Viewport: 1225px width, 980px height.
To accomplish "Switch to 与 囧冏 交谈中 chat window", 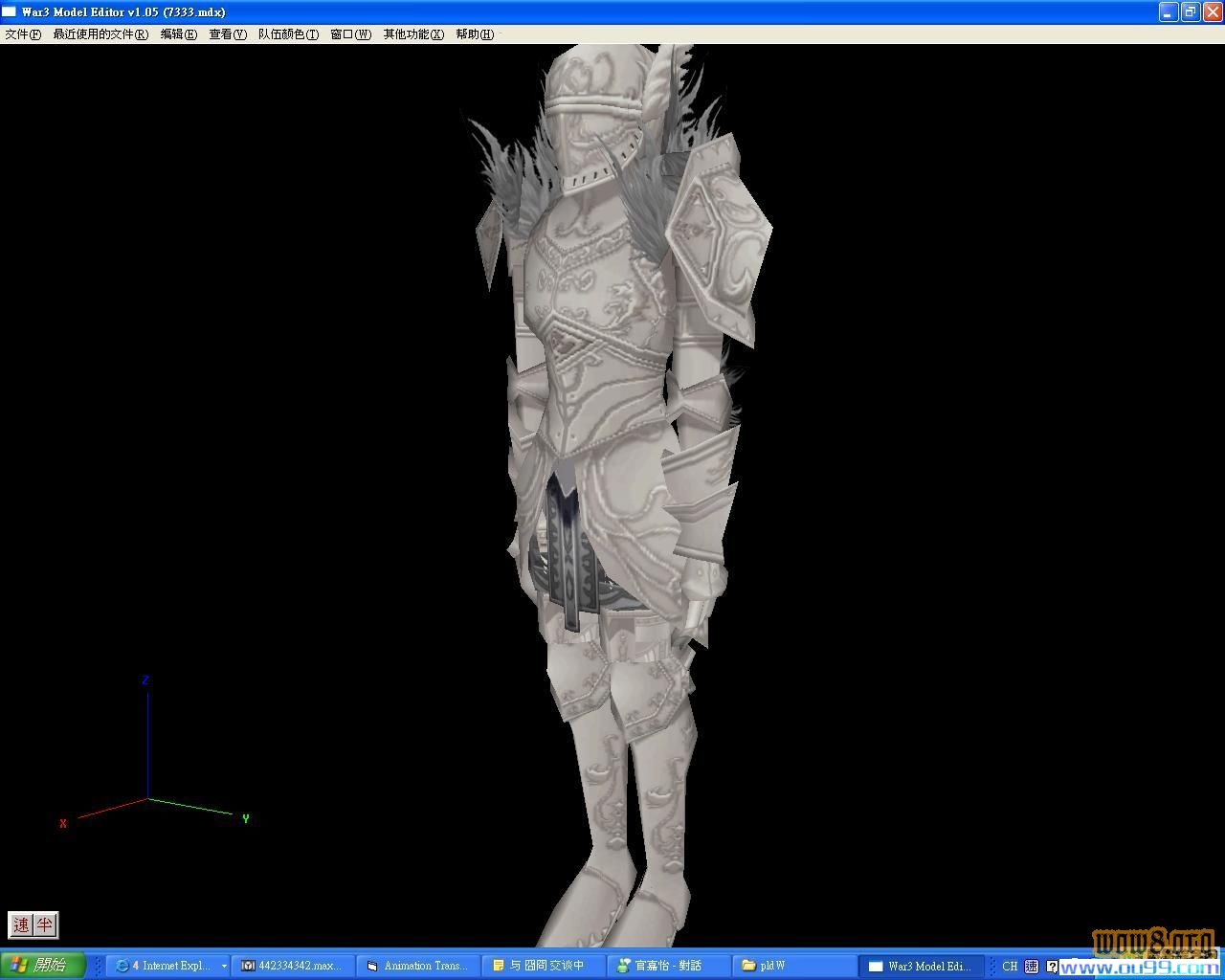I will tap(543, 966).
